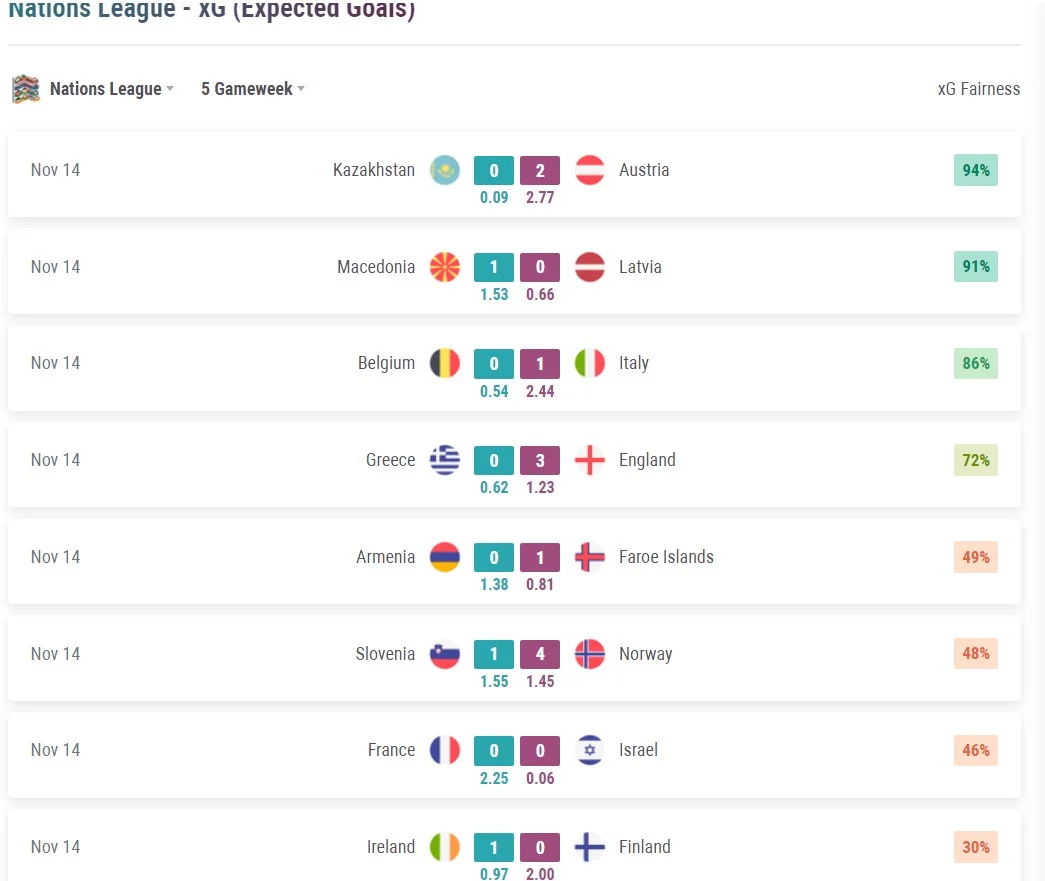Click the xG Fairness column header
This screenshot has height=881, width=1045.
point(978,89)
